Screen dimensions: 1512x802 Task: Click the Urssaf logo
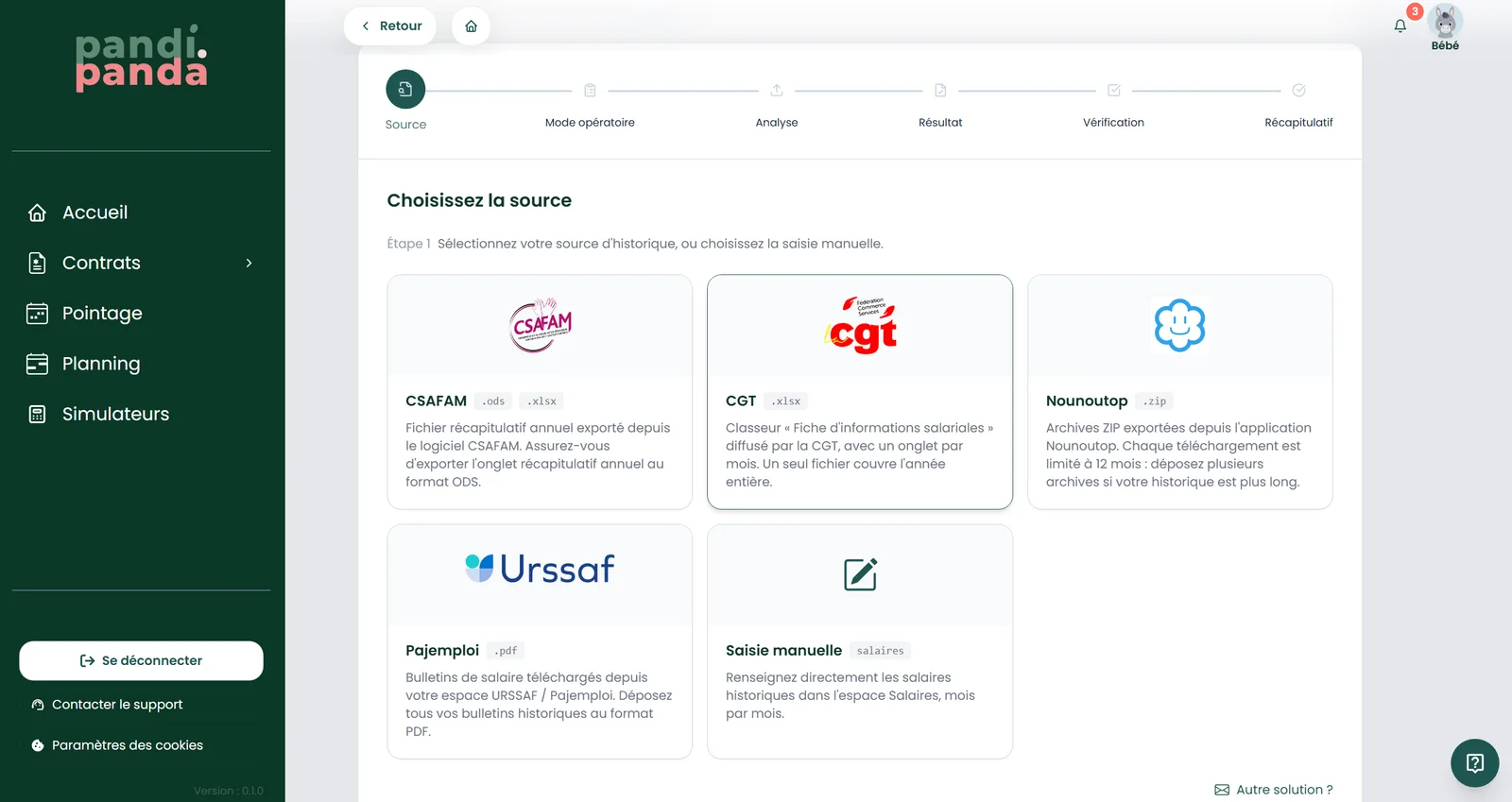[x=540, y=569]
